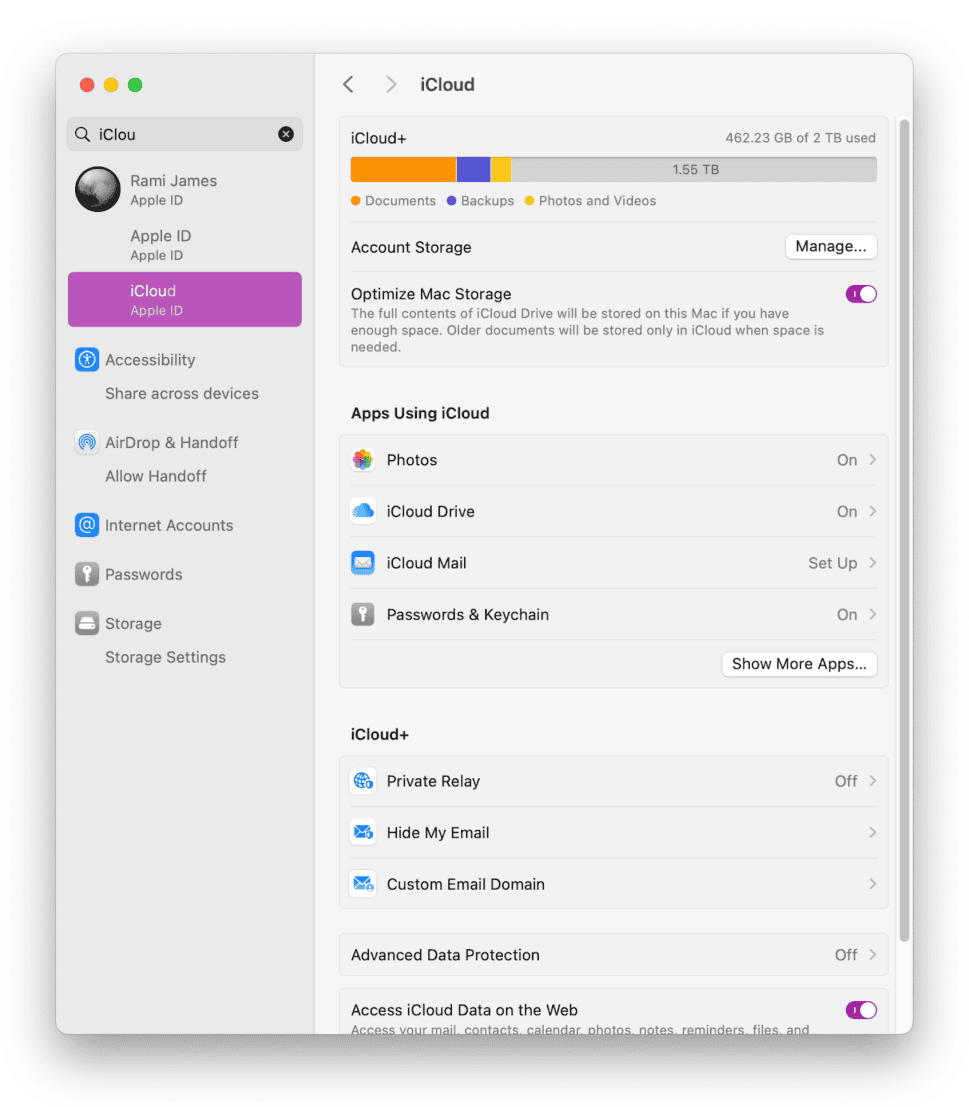Click Rami James profile avatar

(x=97, y=189)
